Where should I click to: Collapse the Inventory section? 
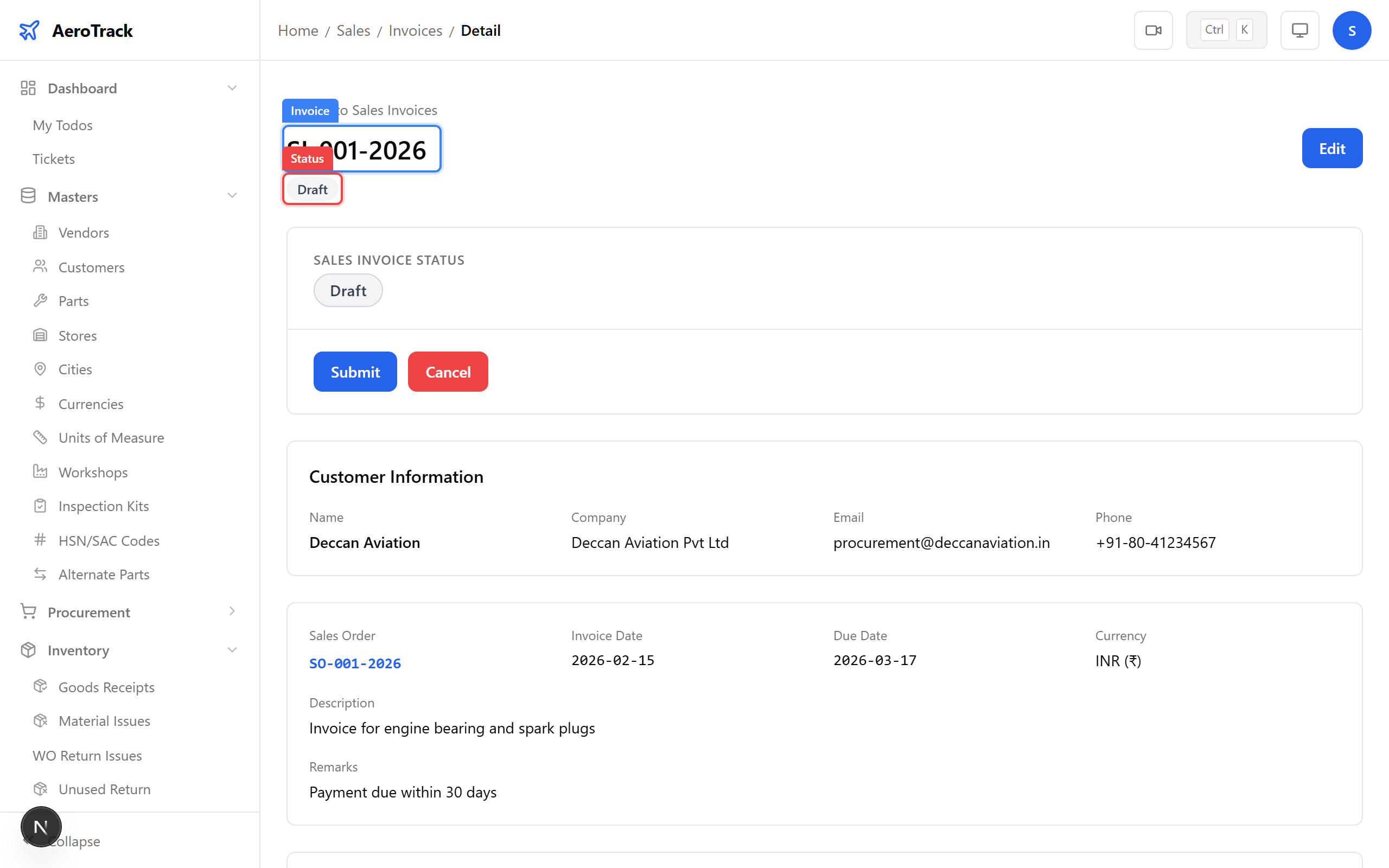(x=232, y=649)
